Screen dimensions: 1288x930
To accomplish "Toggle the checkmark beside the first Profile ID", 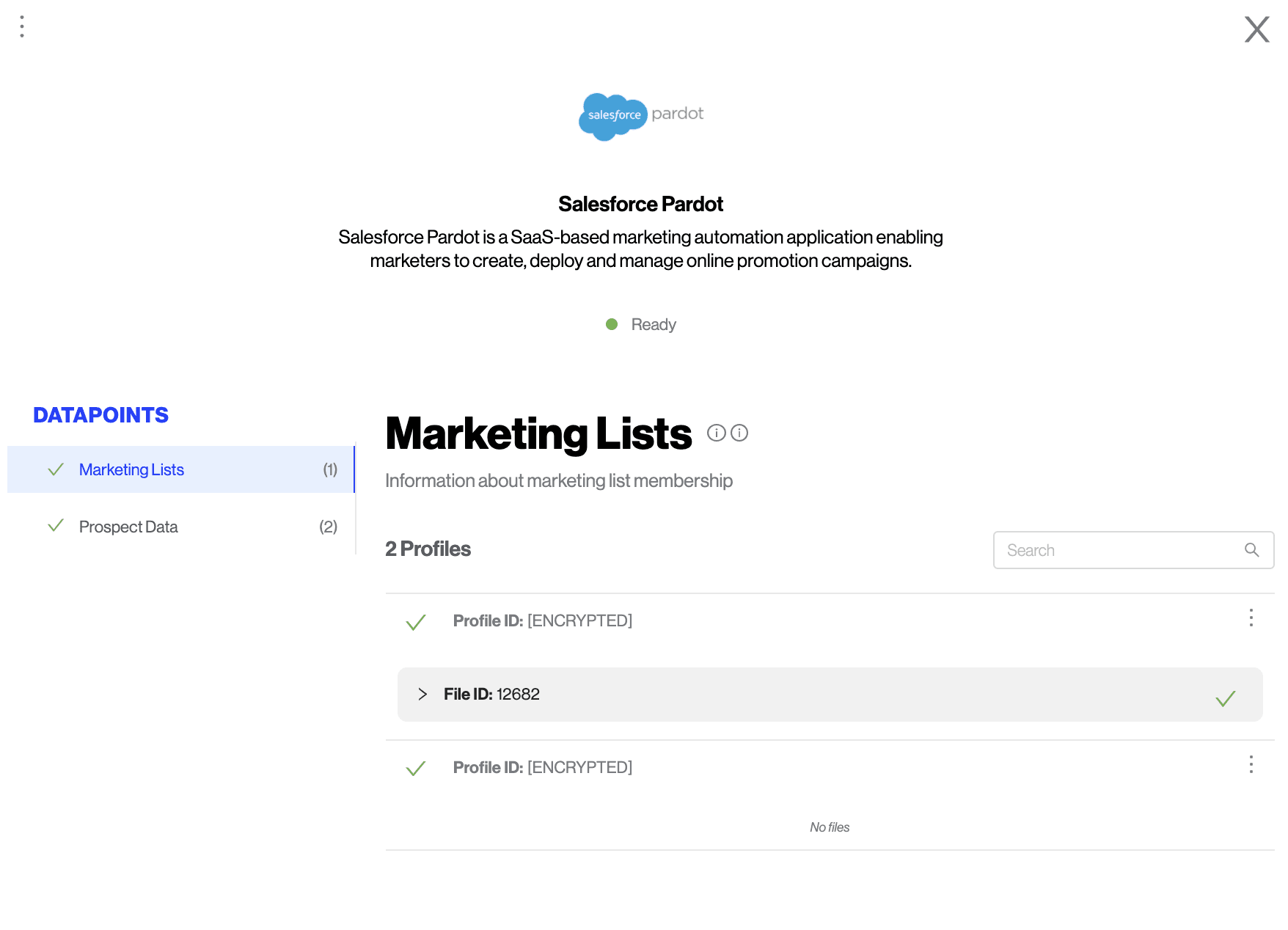I will [416, 623].
